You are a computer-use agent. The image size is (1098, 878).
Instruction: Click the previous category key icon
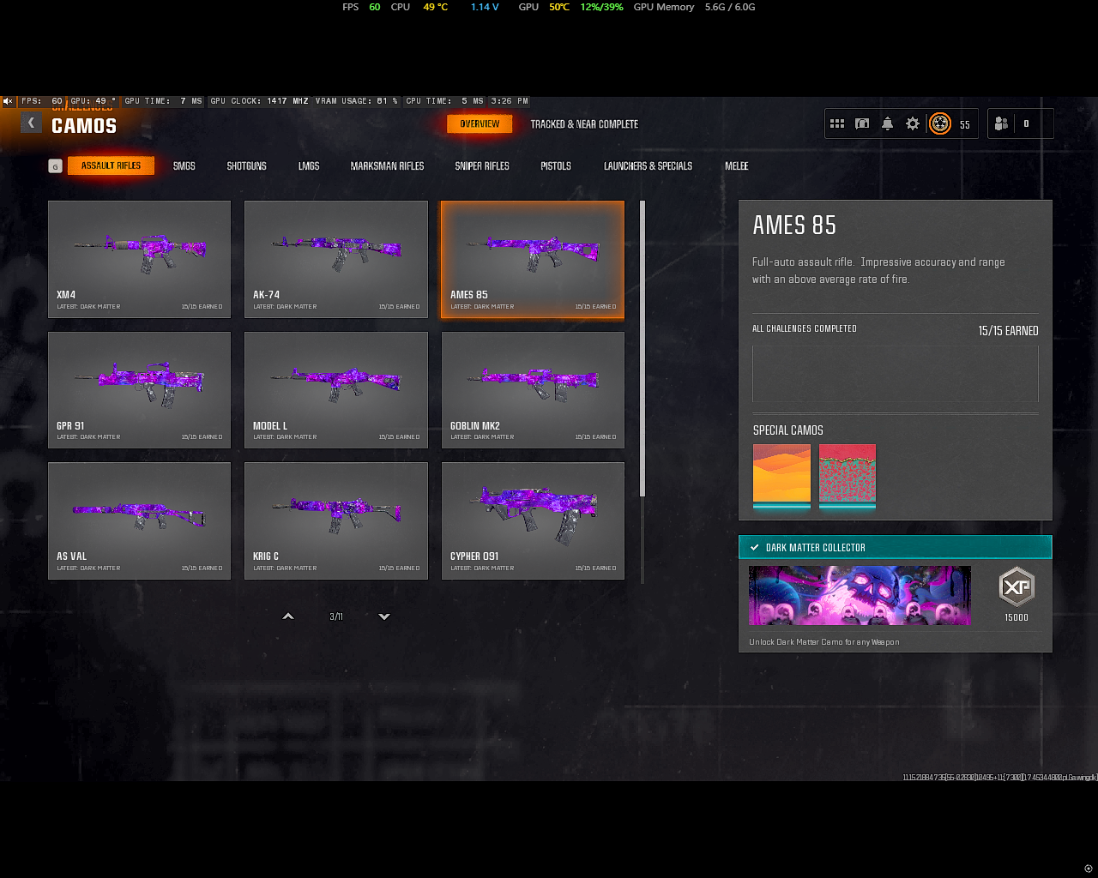55,166
